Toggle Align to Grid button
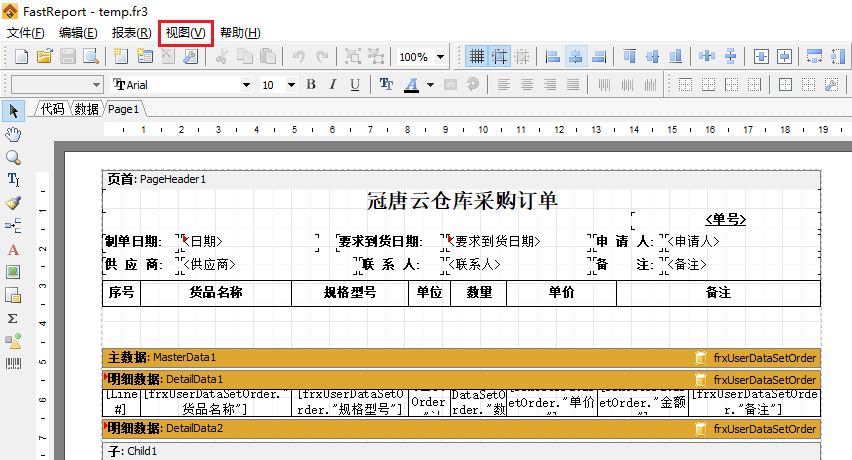The width and height of the screenshot is (852, 460). tap(499, 56)
